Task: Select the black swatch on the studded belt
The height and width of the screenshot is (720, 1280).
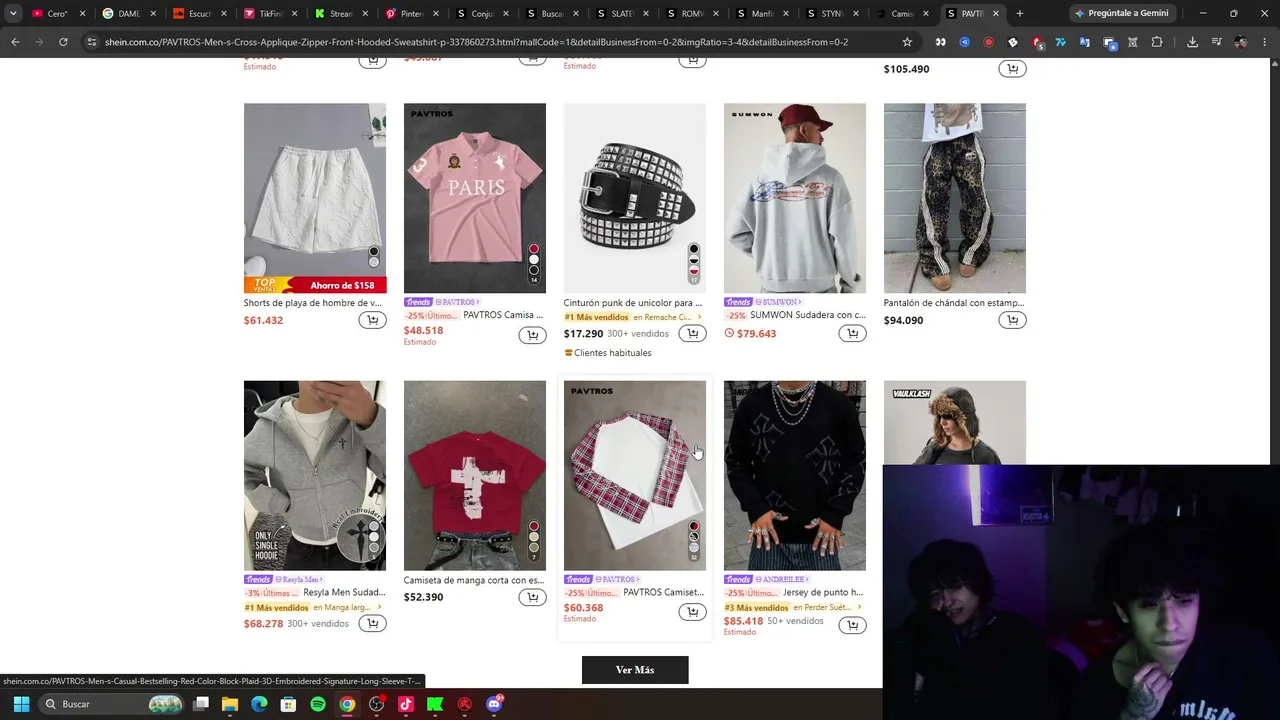Action: tap(694, 249)
